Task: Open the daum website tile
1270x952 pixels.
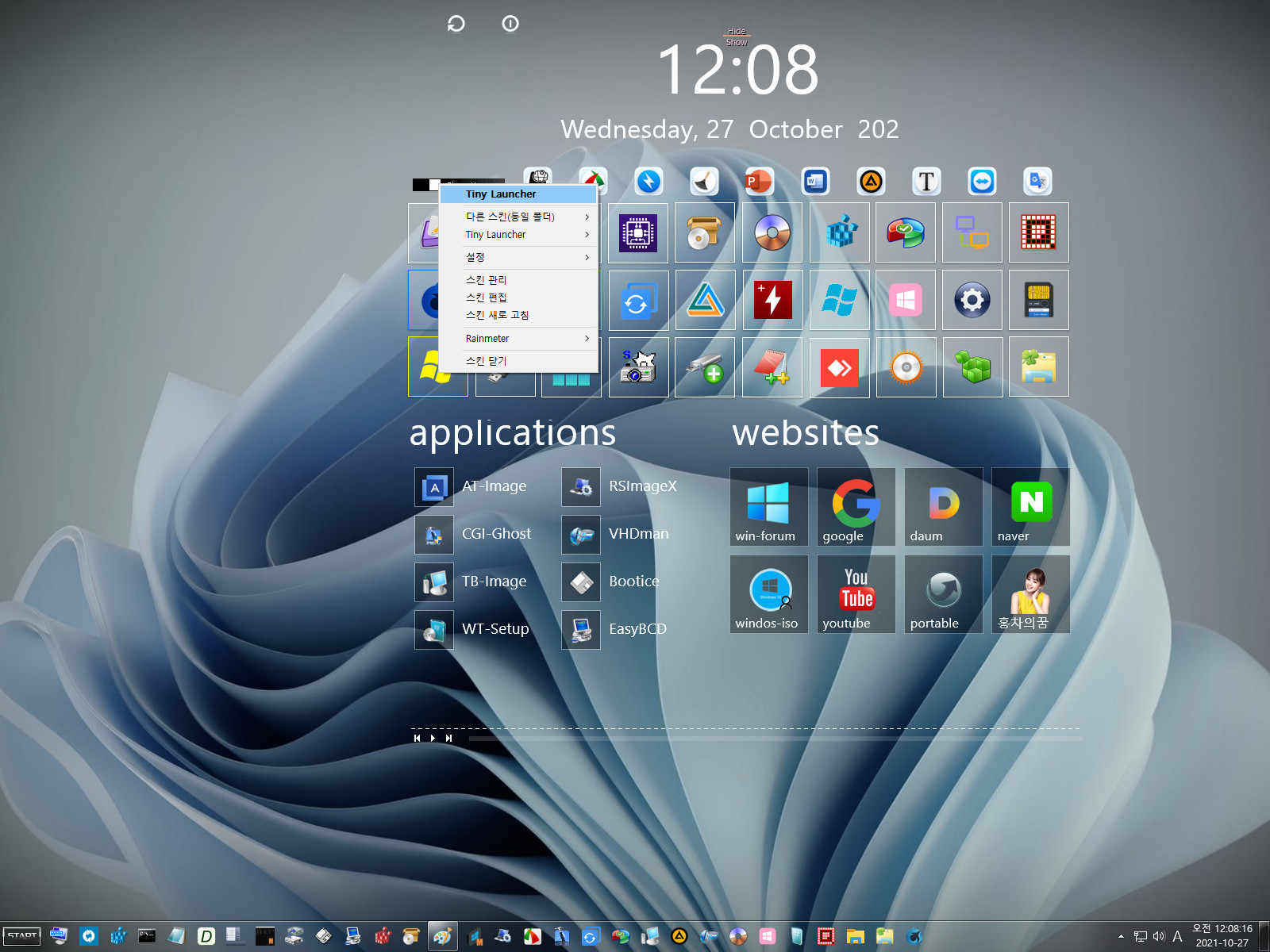Action: [944, 507]
